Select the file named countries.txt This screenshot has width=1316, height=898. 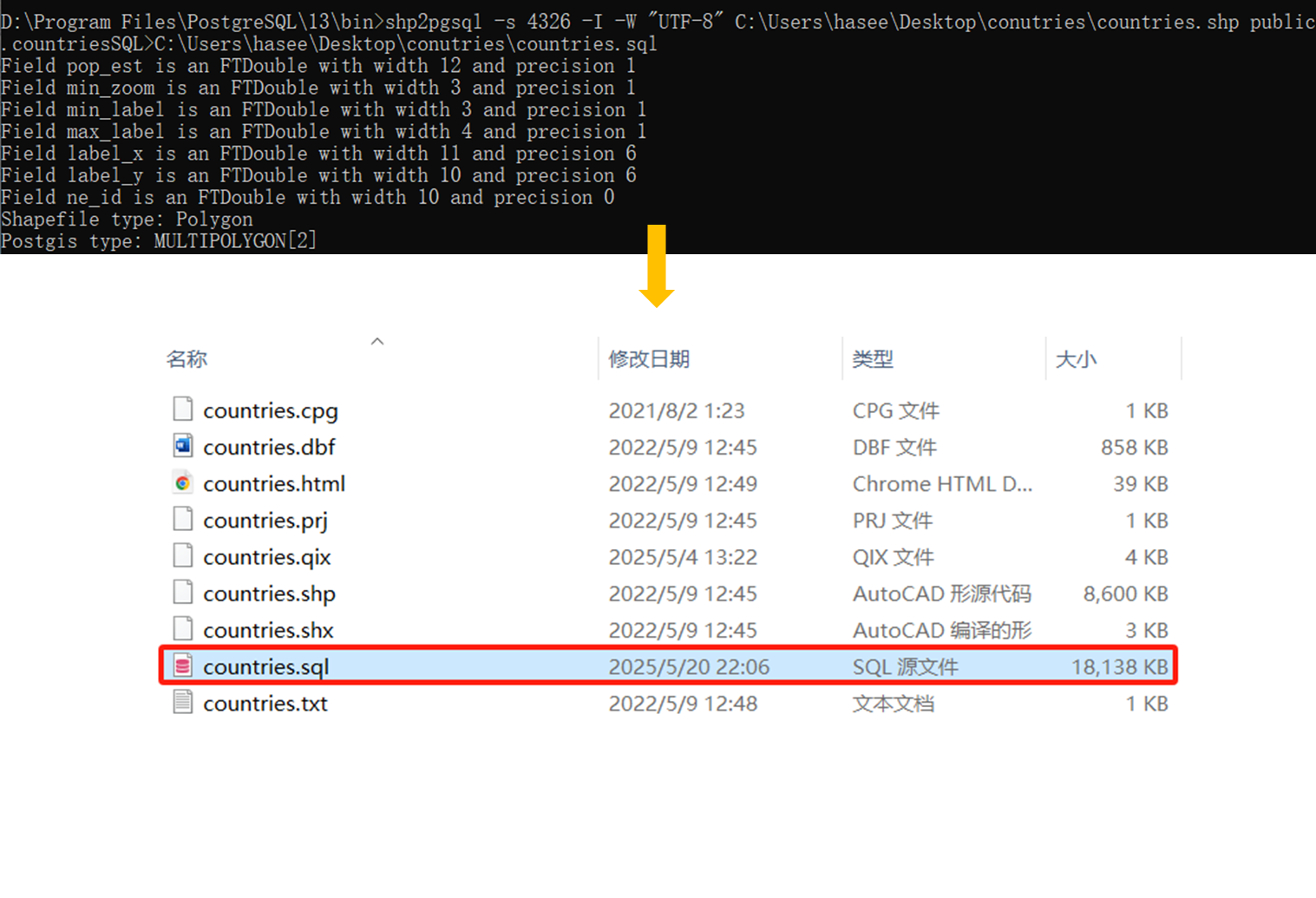265,704
